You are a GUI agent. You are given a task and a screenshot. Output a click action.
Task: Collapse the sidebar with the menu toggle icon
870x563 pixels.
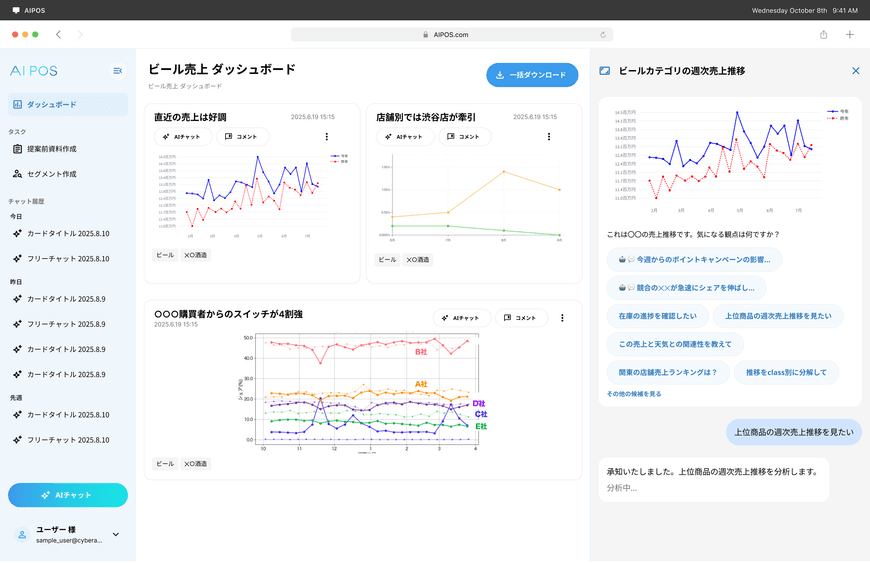[118, 71]
